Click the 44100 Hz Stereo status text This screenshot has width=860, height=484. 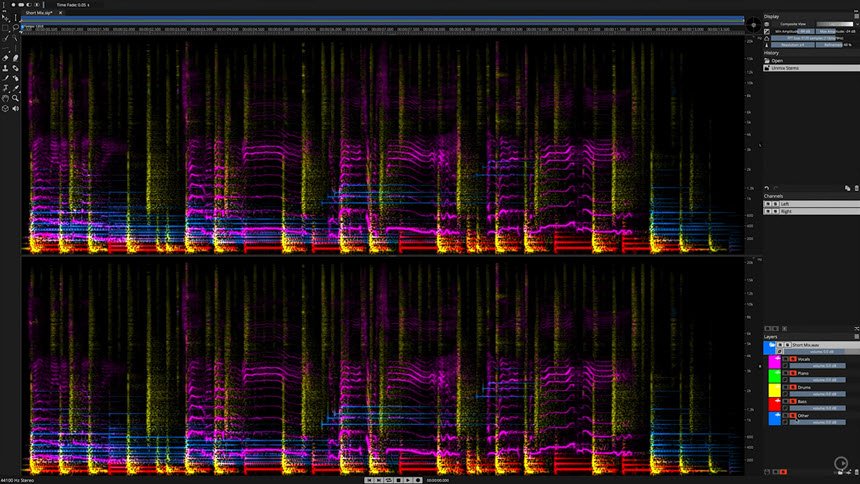click(x=17, y=480)
